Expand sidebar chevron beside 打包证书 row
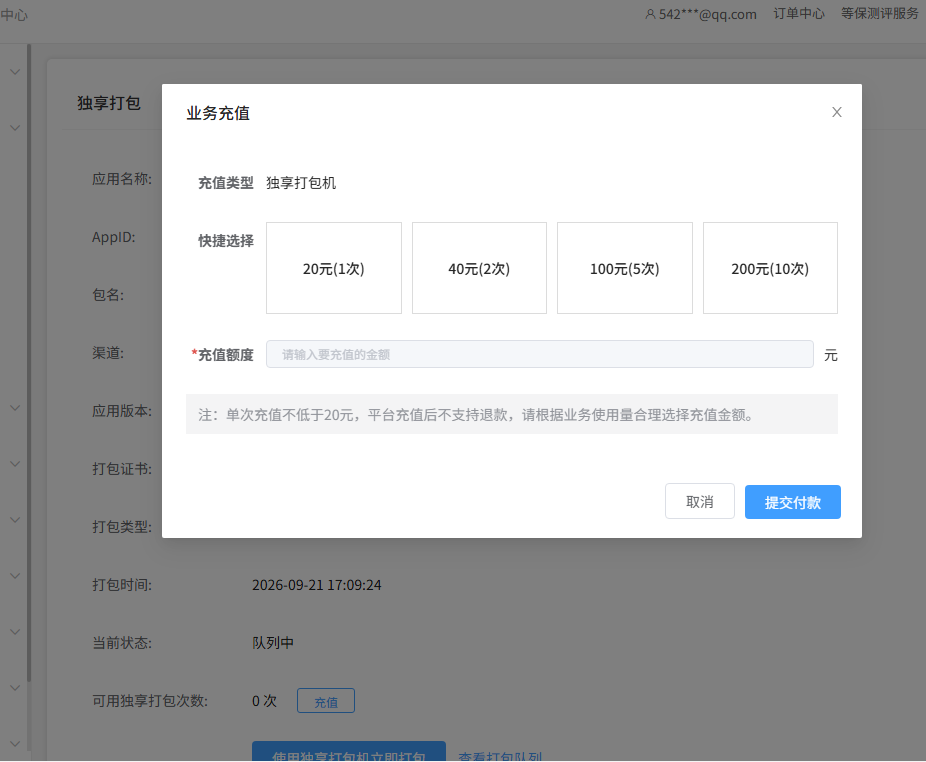 15,464
